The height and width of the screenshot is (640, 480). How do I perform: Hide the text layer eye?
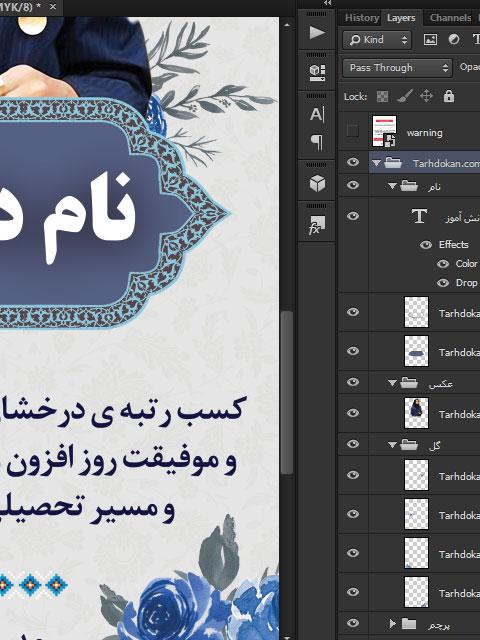[x=353, y=216]
